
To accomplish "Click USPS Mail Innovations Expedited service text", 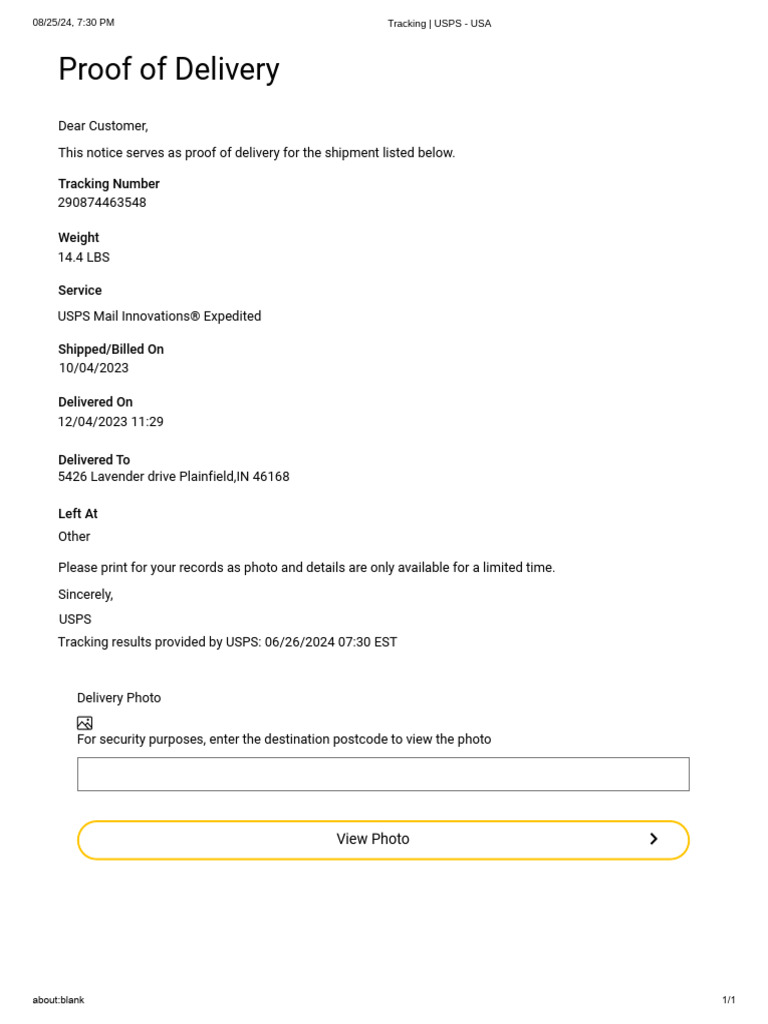I will point(160,316).
